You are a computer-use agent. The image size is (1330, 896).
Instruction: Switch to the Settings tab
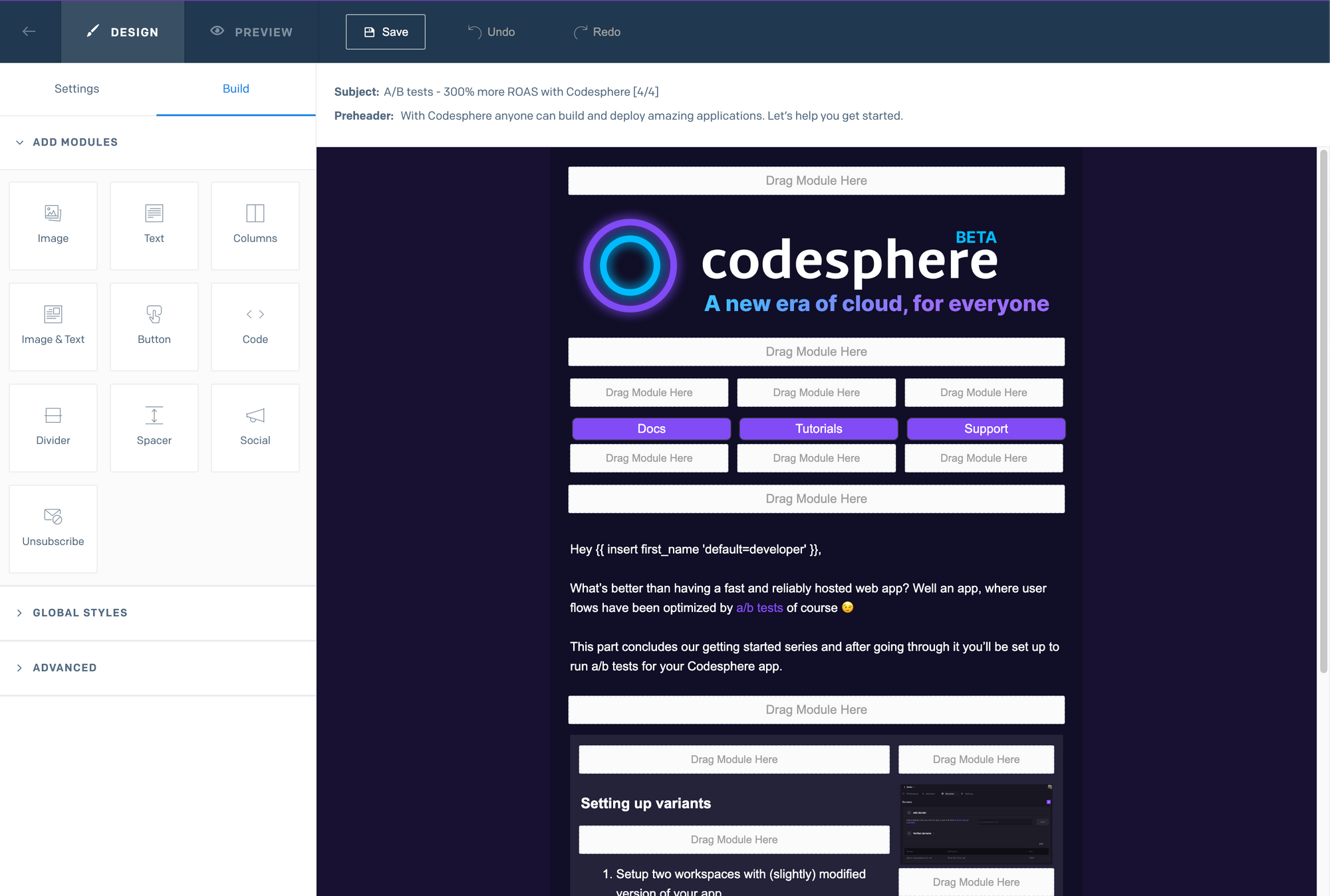76,89
